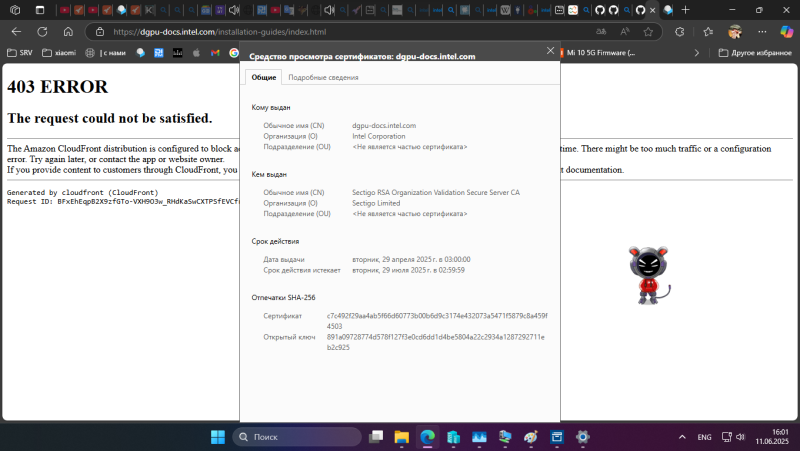The image size is (800, 451).
Task: Open the Windows Start menu
Action: point(218,437)
